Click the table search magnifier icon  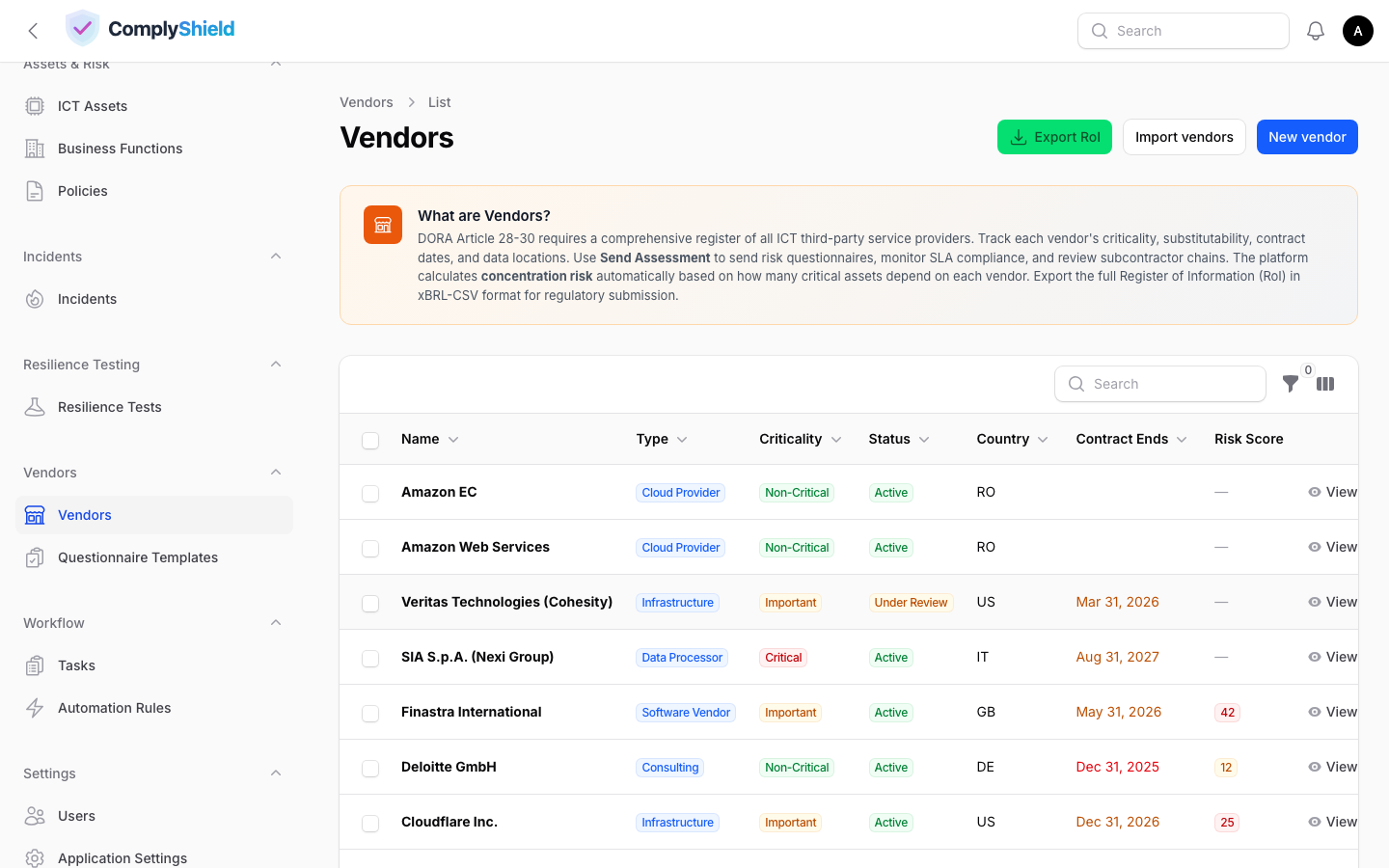1076,384
